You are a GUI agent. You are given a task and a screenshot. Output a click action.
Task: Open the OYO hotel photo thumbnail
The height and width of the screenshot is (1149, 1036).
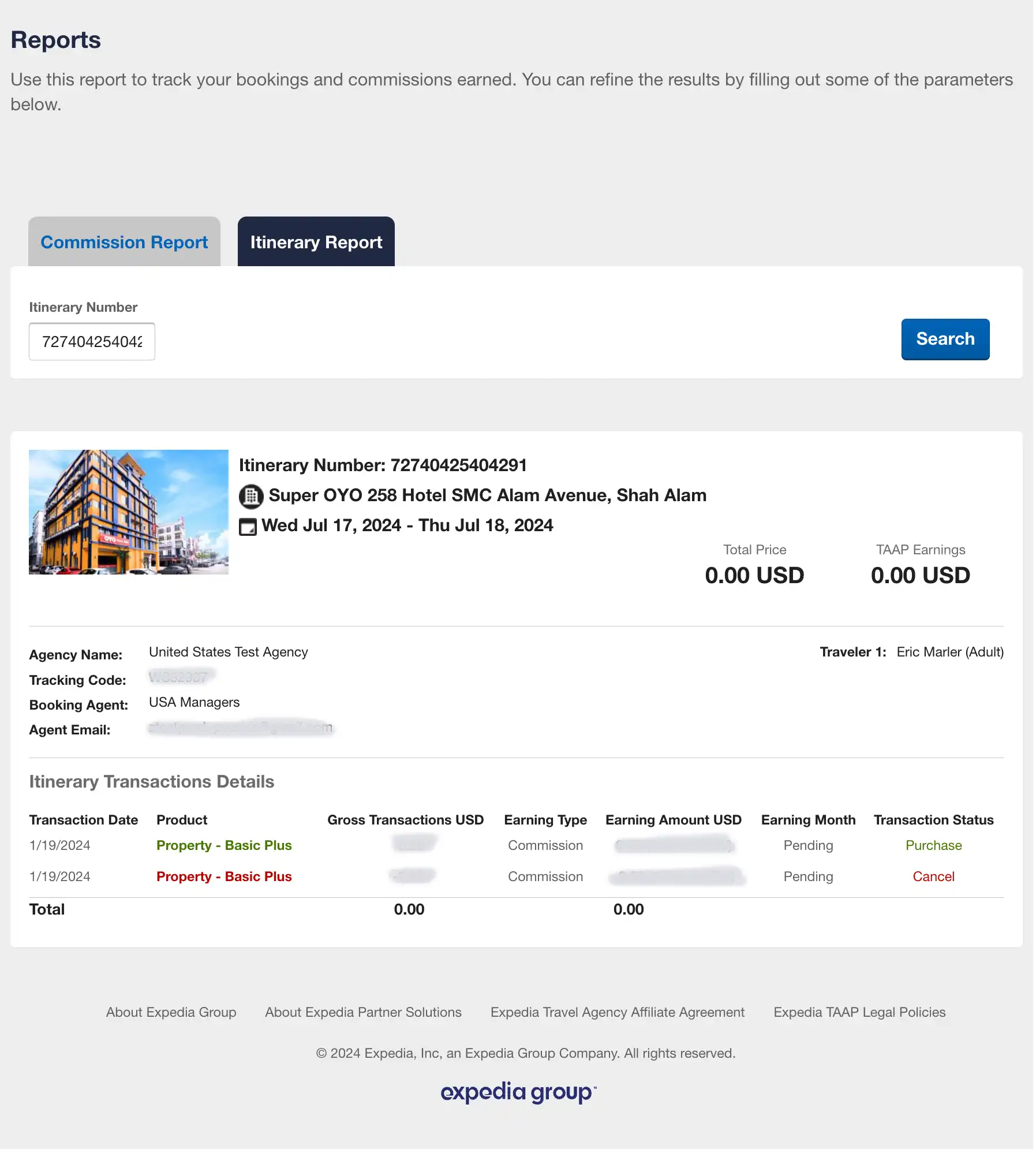click(129, 512)
